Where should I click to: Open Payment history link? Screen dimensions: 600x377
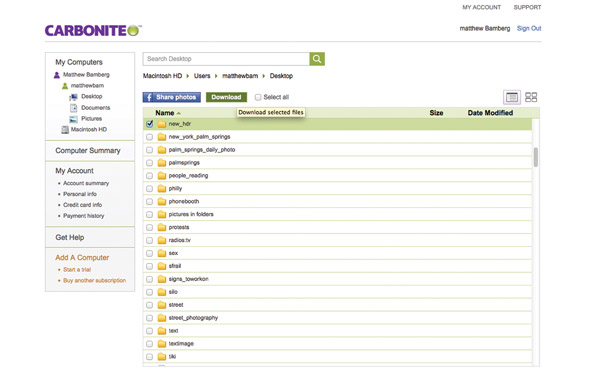pos(83,216)
